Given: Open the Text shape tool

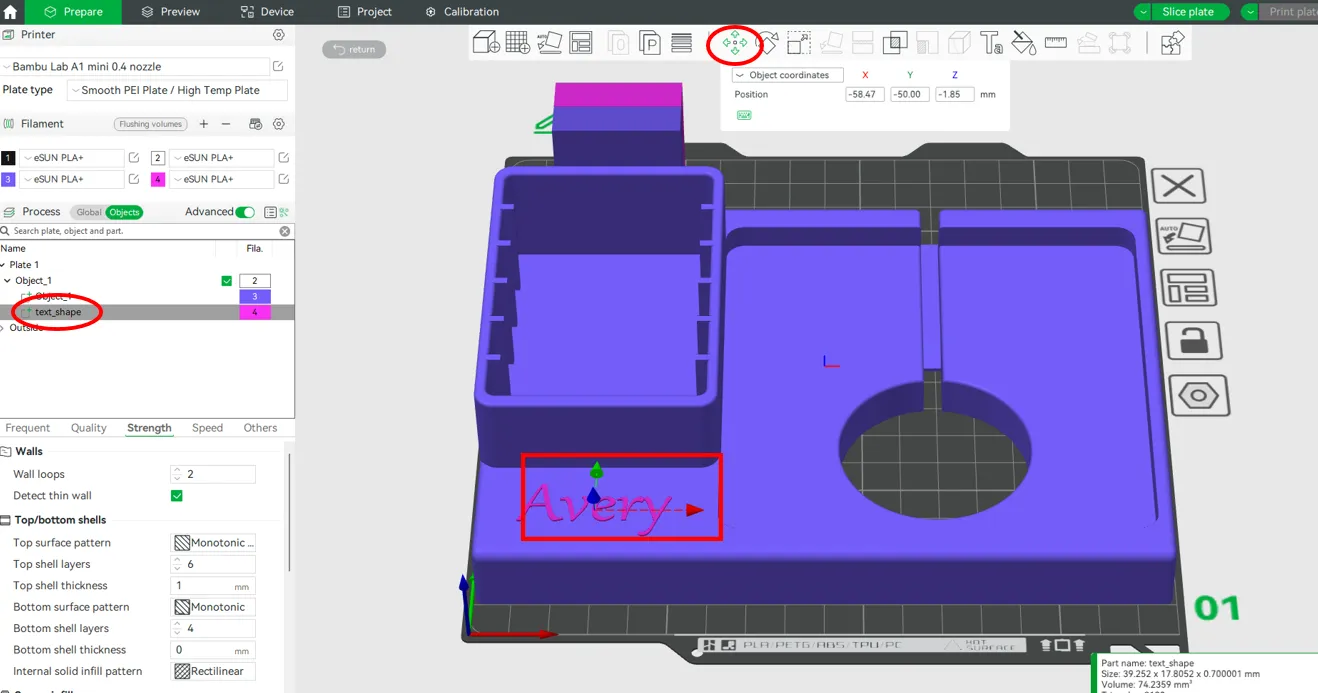Looking at the screenshot, I should point(991,43).
